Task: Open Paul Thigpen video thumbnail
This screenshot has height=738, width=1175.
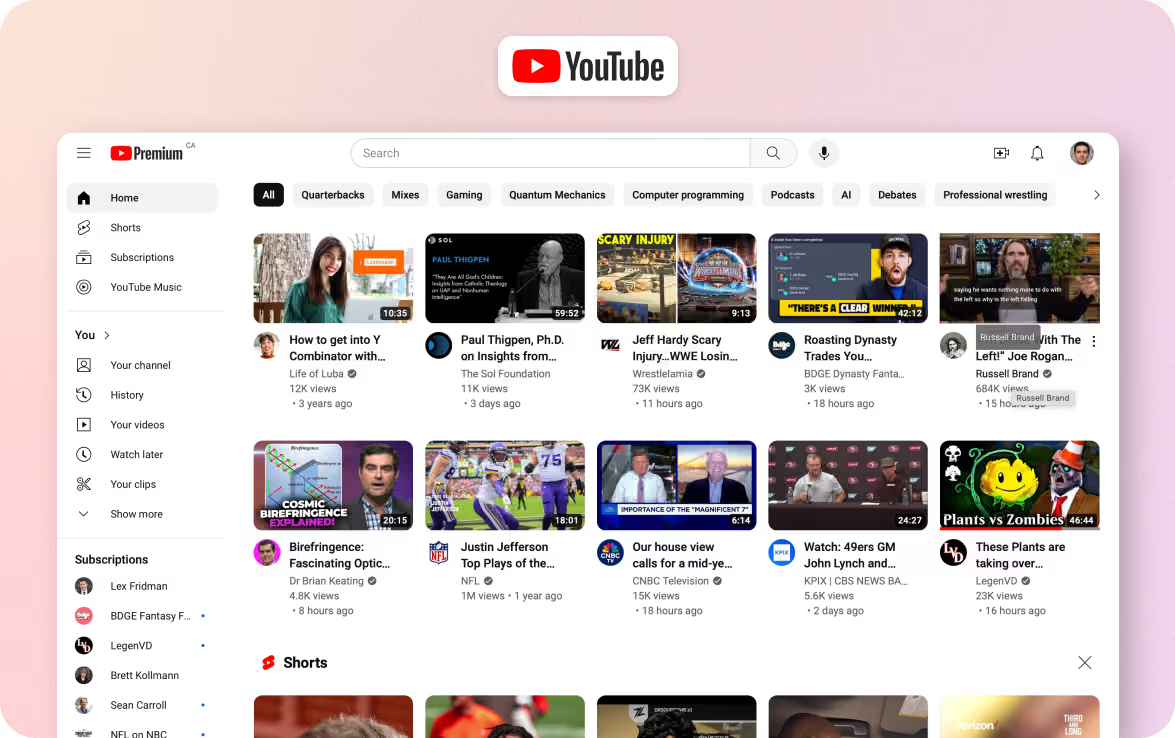Action: click(x=505, y=278)
